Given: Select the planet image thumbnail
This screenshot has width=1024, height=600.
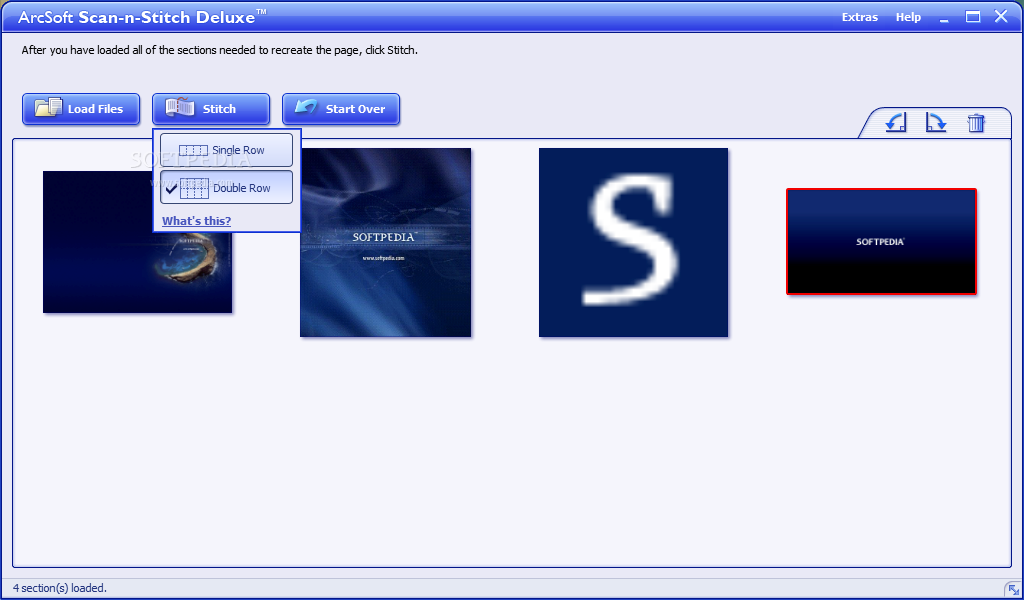Looking at the screenshot, I should 137,242.
